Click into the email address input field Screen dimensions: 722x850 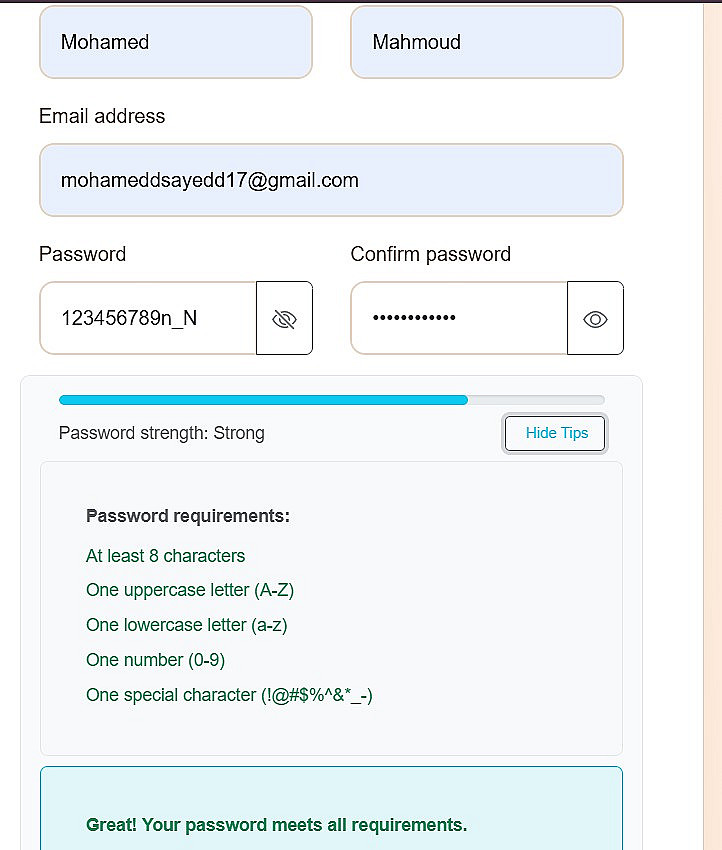pyautogui.click(x=331, y=180)
